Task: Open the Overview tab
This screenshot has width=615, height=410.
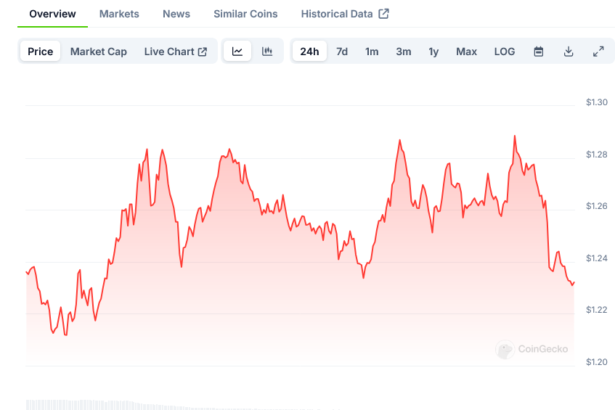Action: (x=52, y=14)
